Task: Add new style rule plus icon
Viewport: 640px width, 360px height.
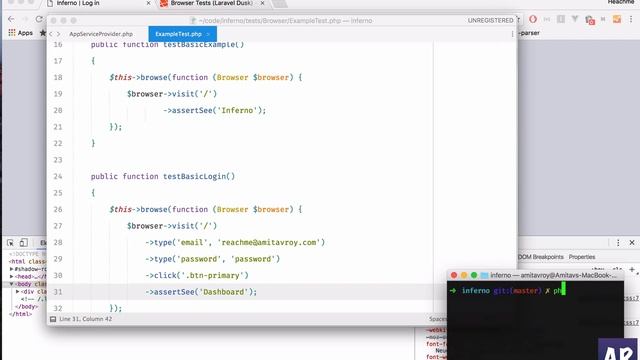Action: (x=632, y=269)
